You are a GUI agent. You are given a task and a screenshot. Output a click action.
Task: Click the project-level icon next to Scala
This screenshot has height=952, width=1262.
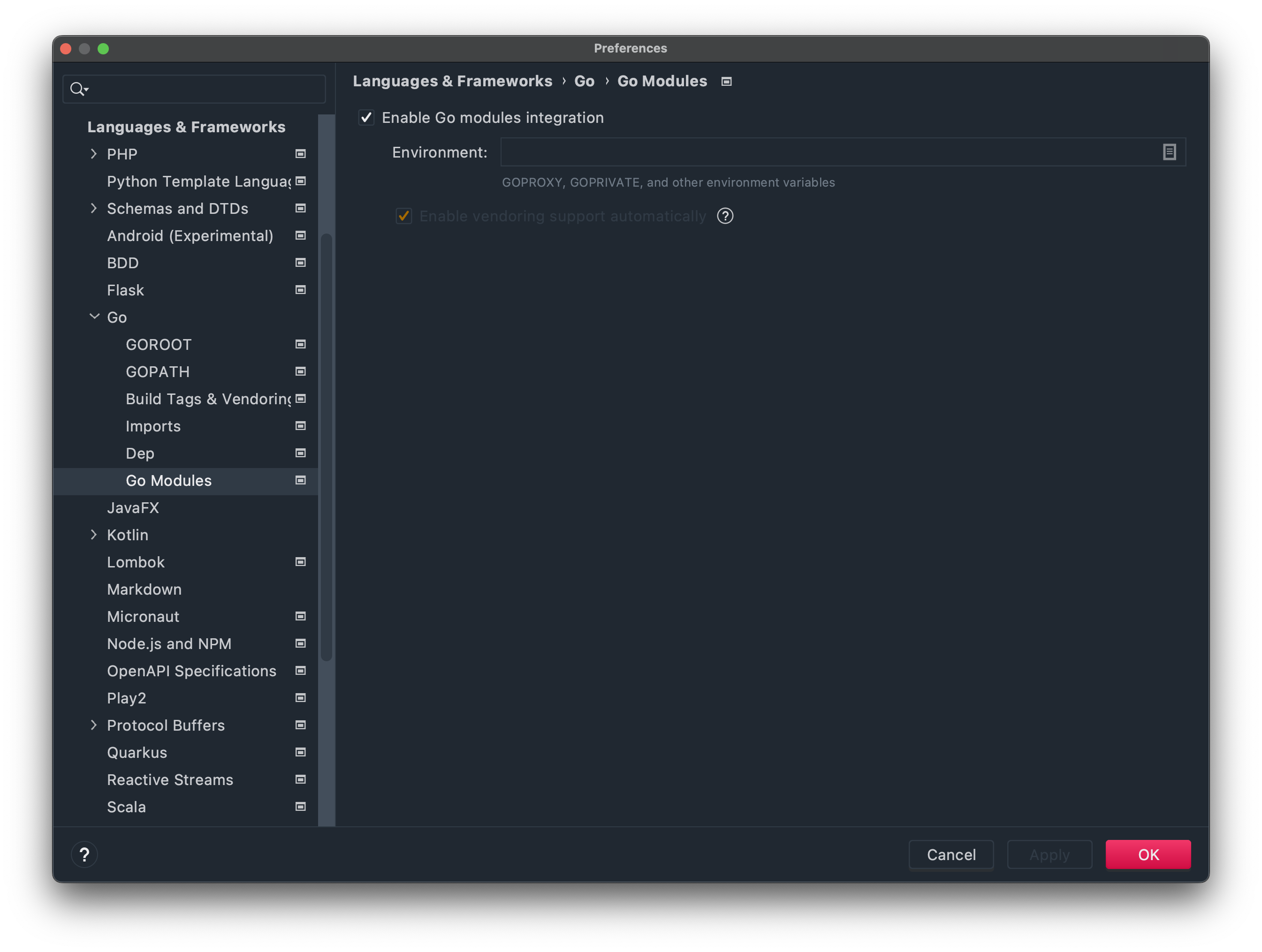pyautogui.click(x=300, y=807)
